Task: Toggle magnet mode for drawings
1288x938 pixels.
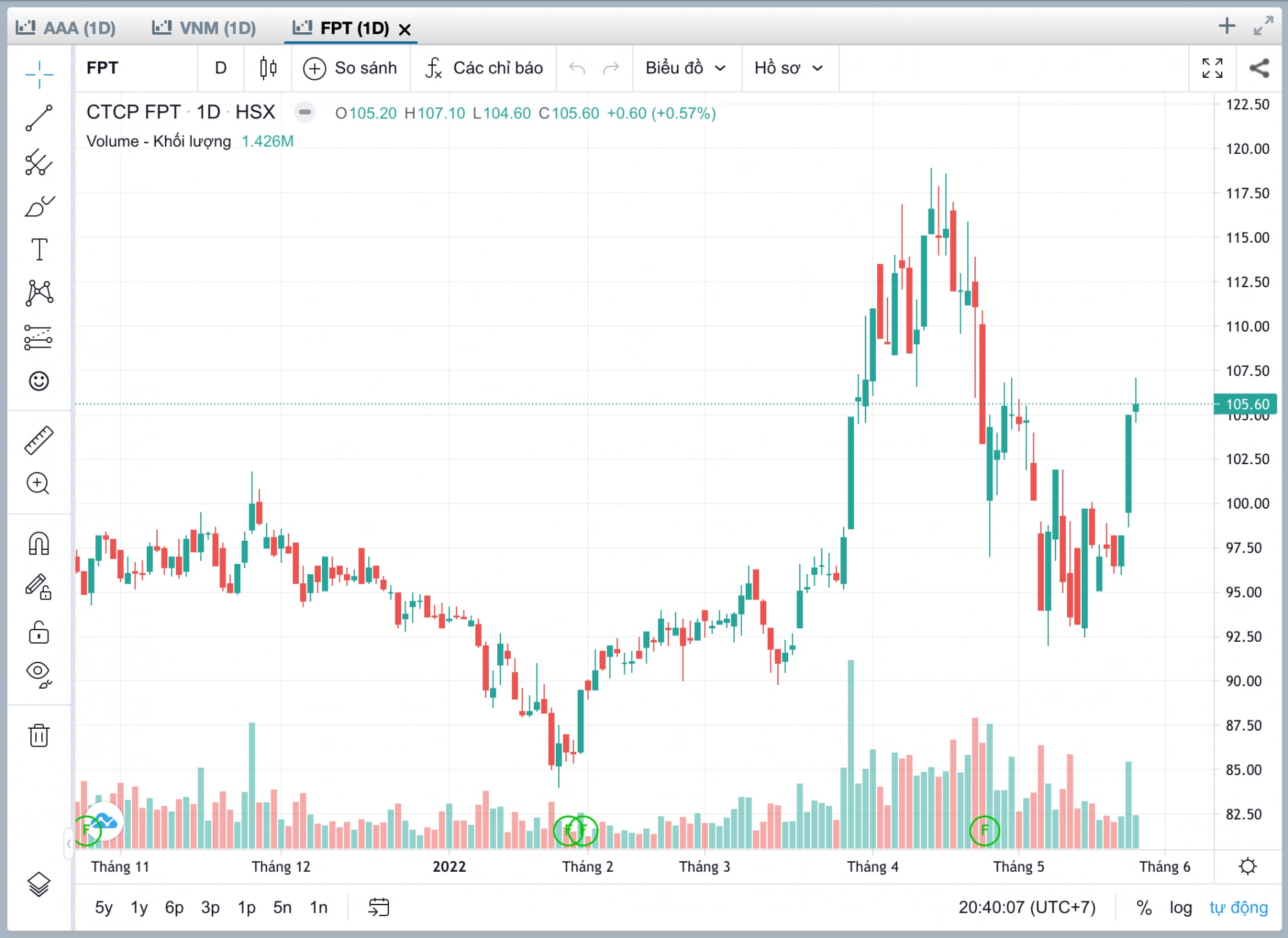Action: pyautogui.click(x=39, y=544)
